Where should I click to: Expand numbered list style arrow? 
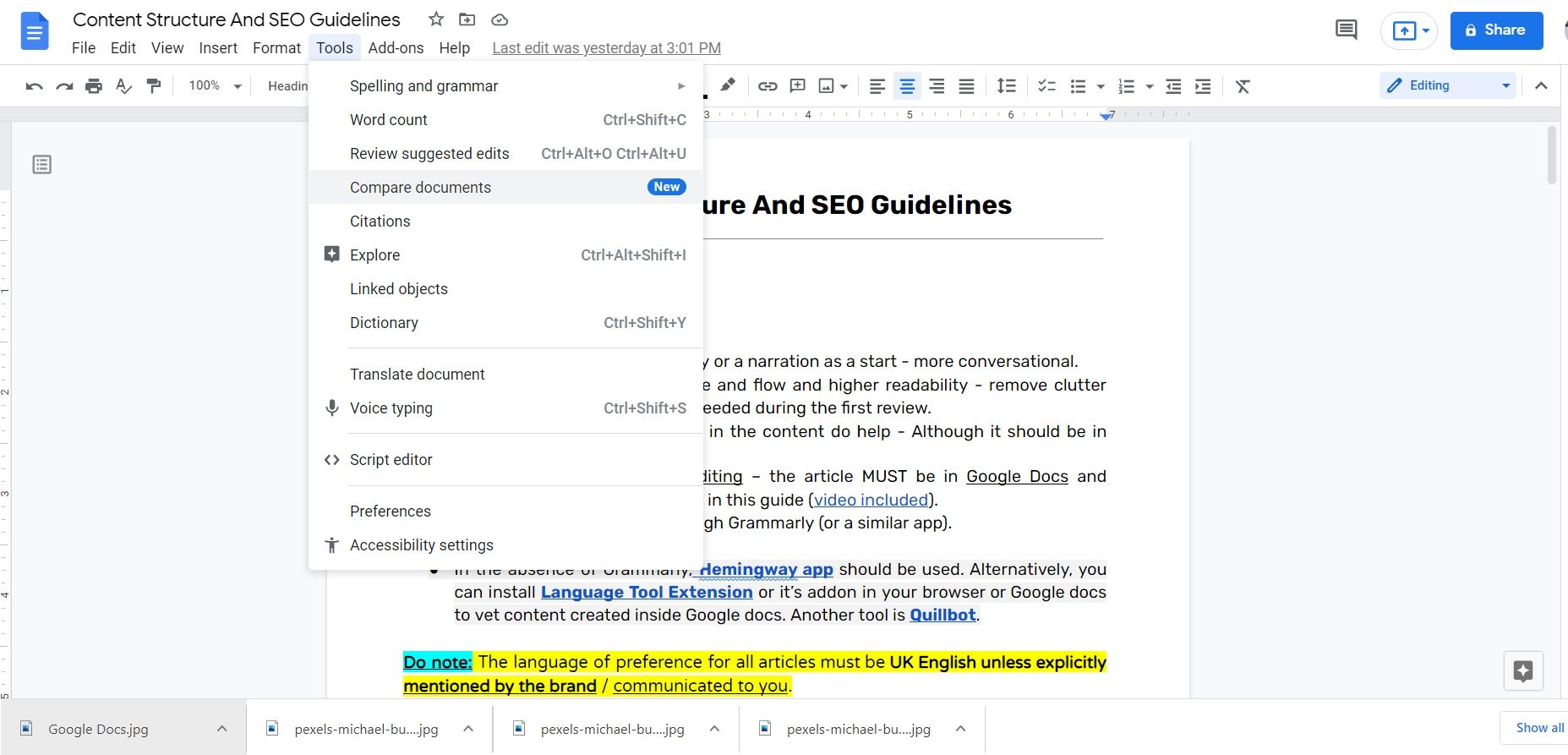point(1149,86)
